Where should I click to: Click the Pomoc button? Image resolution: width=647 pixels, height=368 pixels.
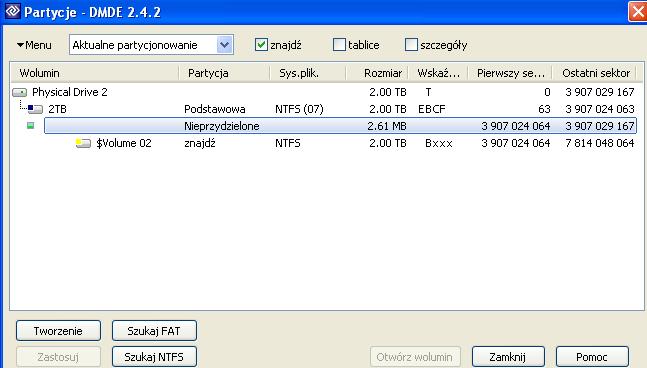592,357
